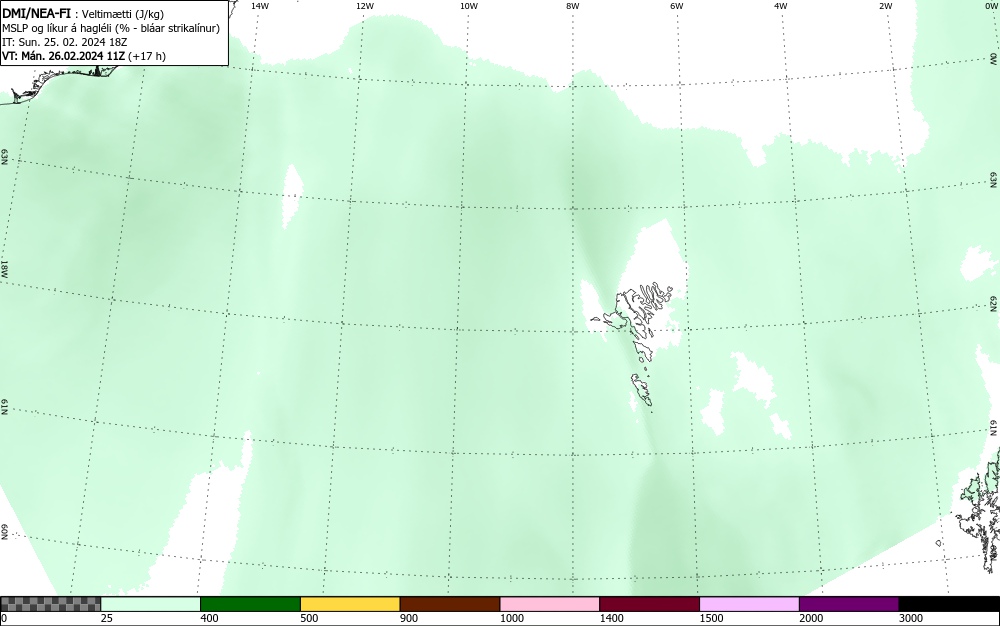Viewport: 1000px width, 626px height.
Task: Click the "4W" longitude label
Action: [781, 6]
